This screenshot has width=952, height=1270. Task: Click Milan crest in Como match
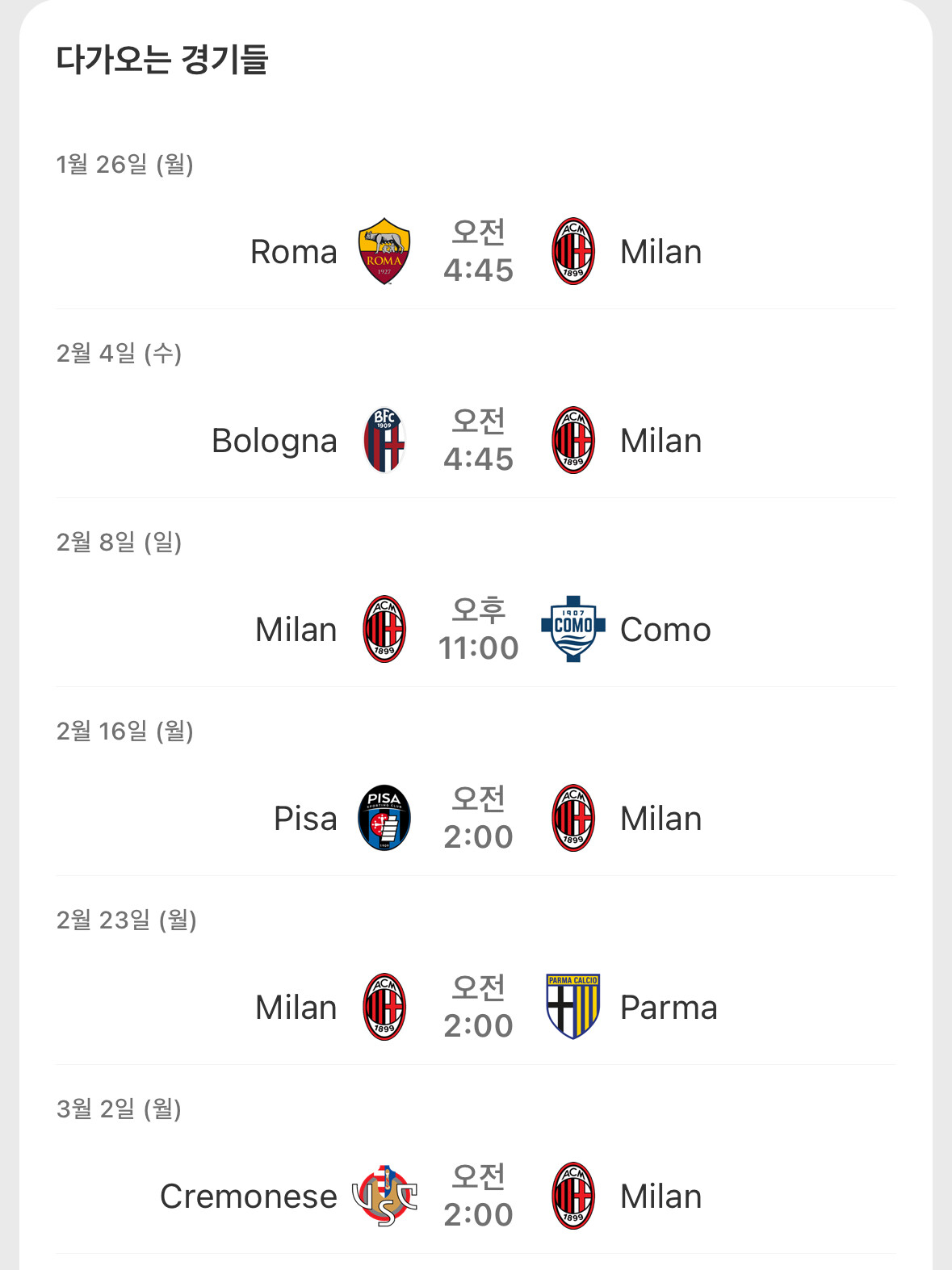384,629
